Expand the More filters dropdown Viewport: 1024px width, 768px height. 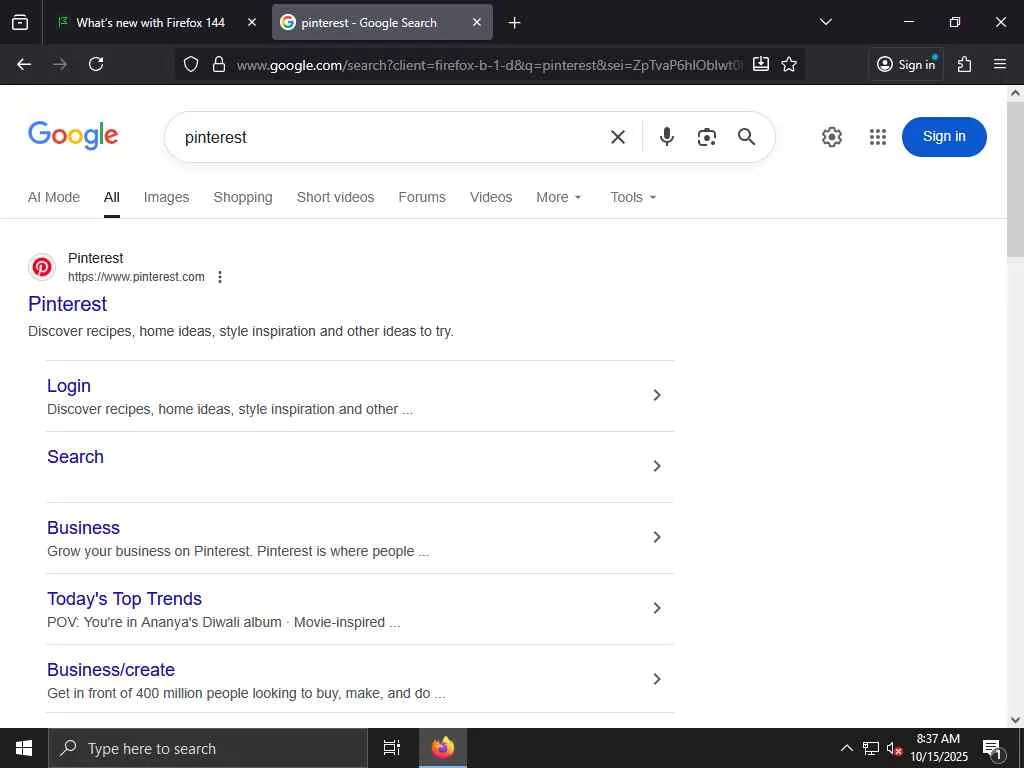559,197
